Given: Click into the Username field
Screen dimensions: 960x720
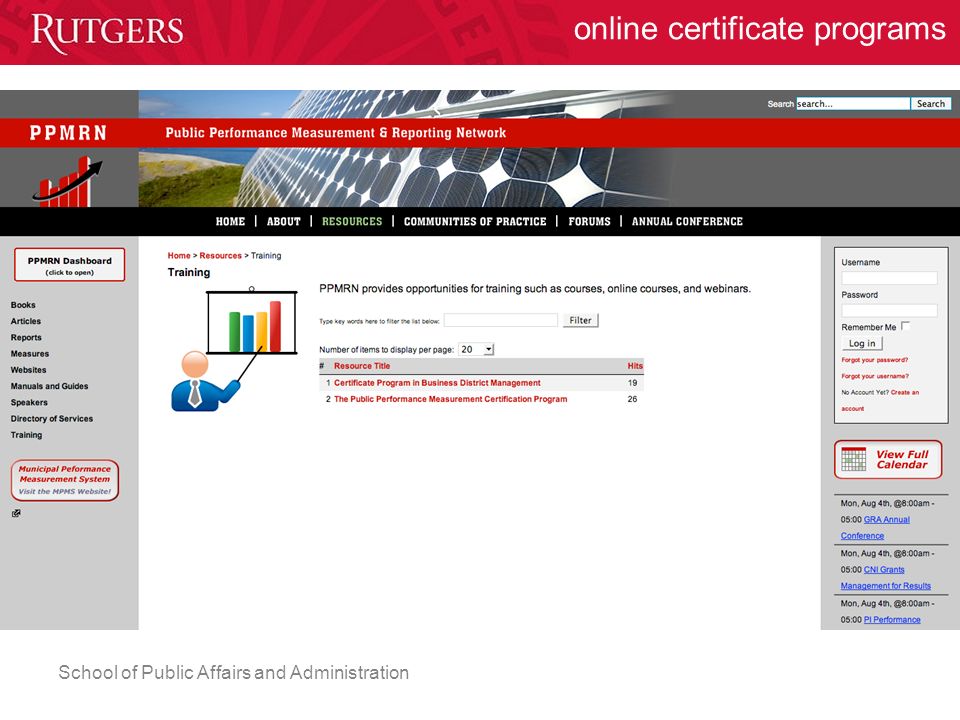Looking at the screenshot, I should [x=889, y=278].
